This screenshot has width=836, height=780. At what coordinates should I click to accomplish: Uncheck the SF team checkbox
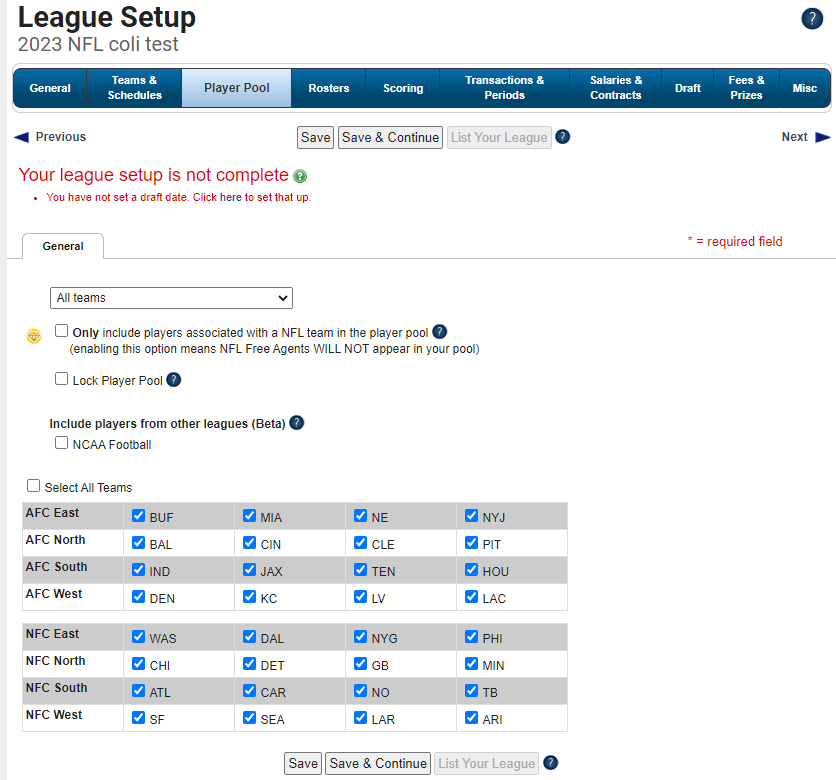[139, 717]
